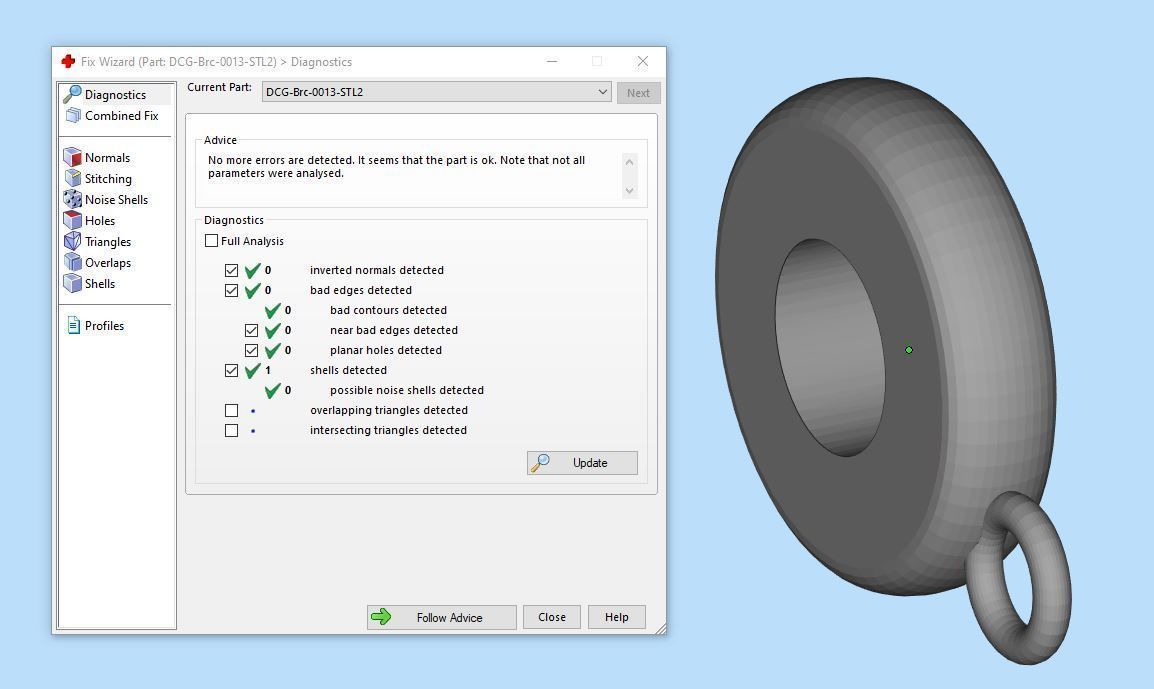Click green checkmark beside planar holes detected
The width and height of the screenshot is (1154, 689).
272,350
